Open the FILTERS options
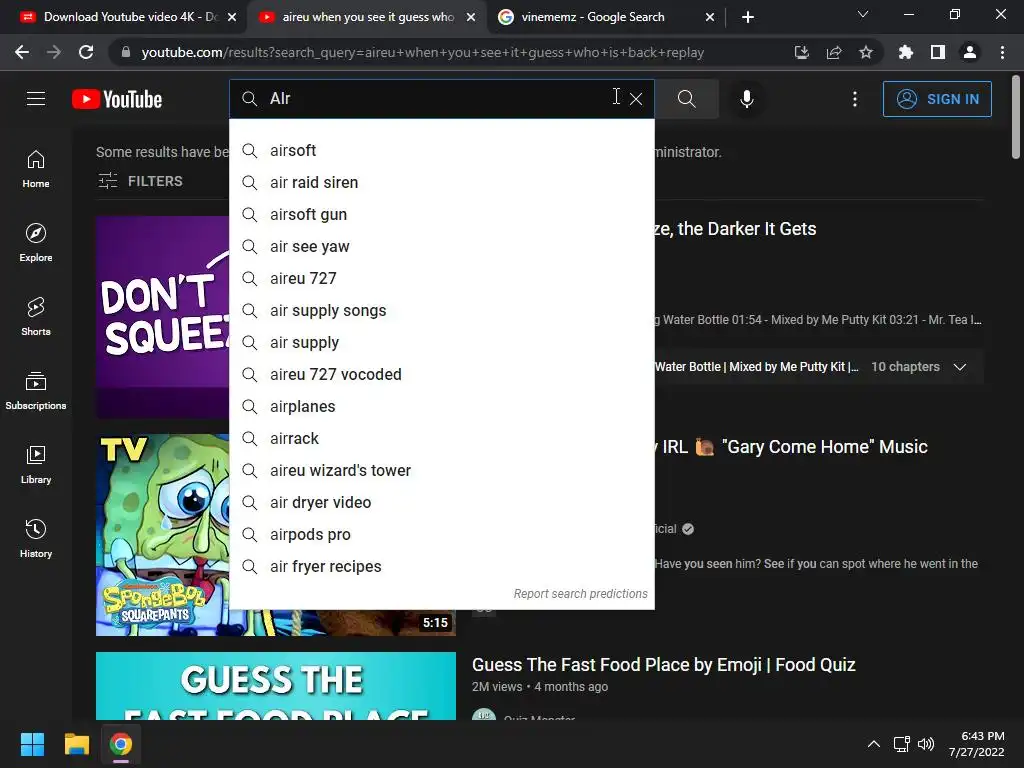 (140, 181)
